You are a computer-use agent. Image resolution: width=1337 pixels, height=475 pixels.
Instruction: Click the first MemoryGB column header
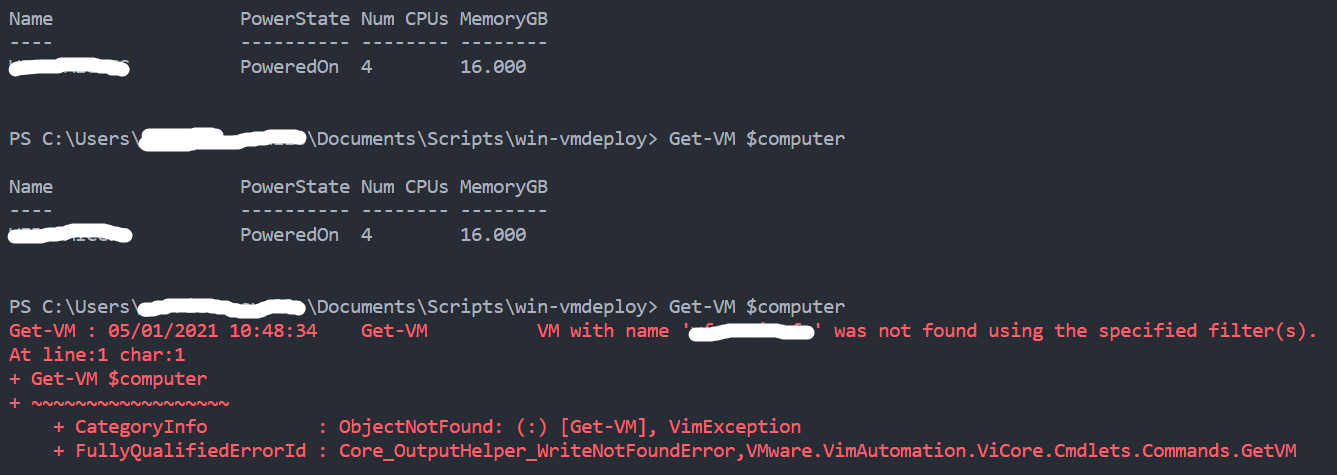pos(504,19)
